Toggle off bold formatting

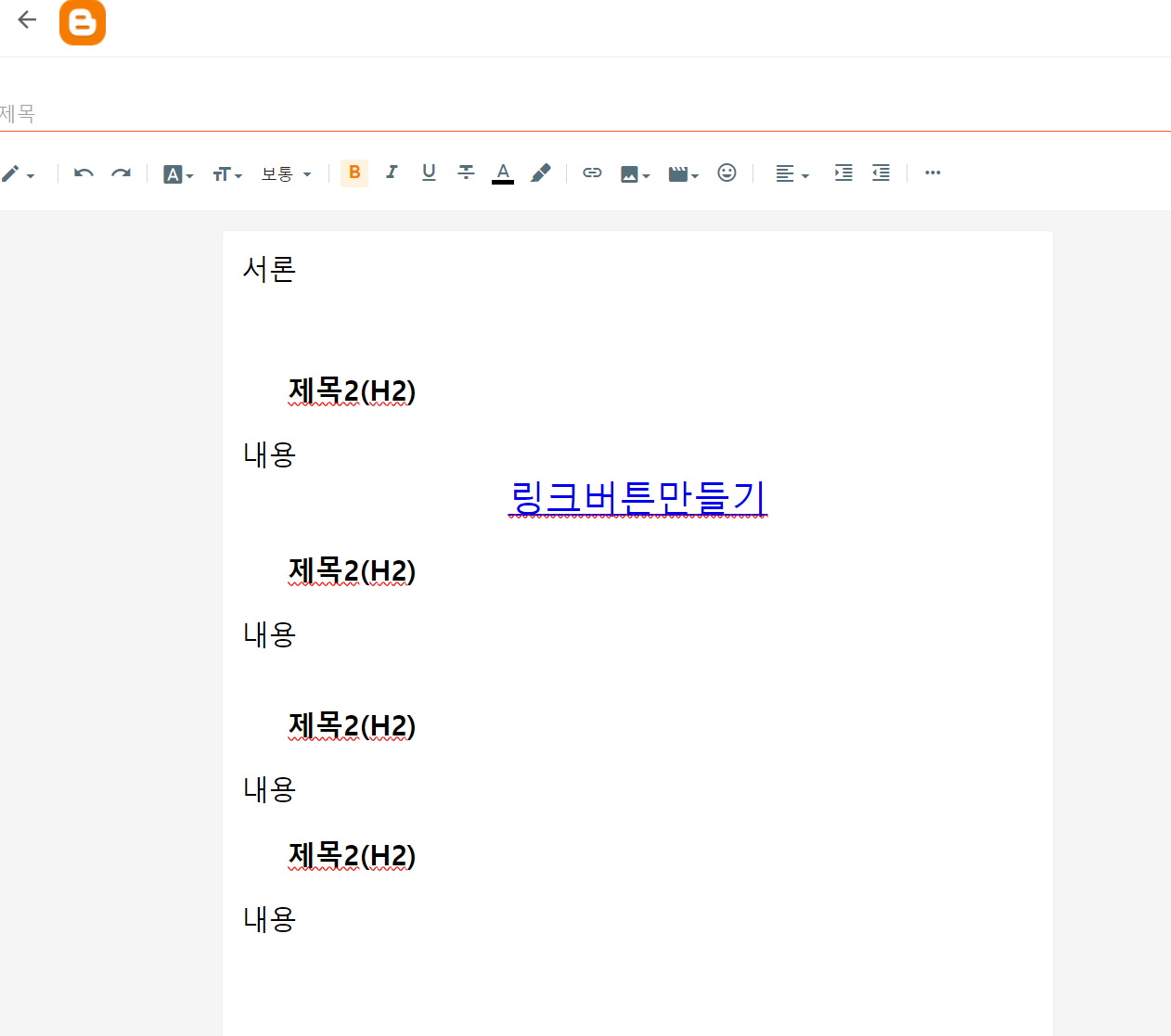[x=354, y=173]
